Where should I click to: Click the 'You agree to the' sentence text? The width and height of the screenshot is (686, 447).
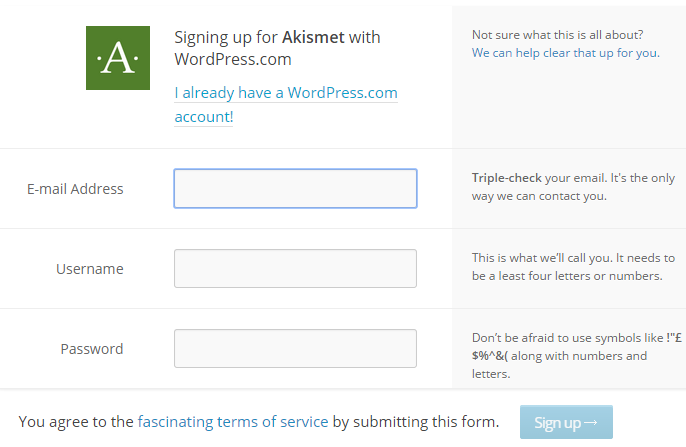[76, 422]
